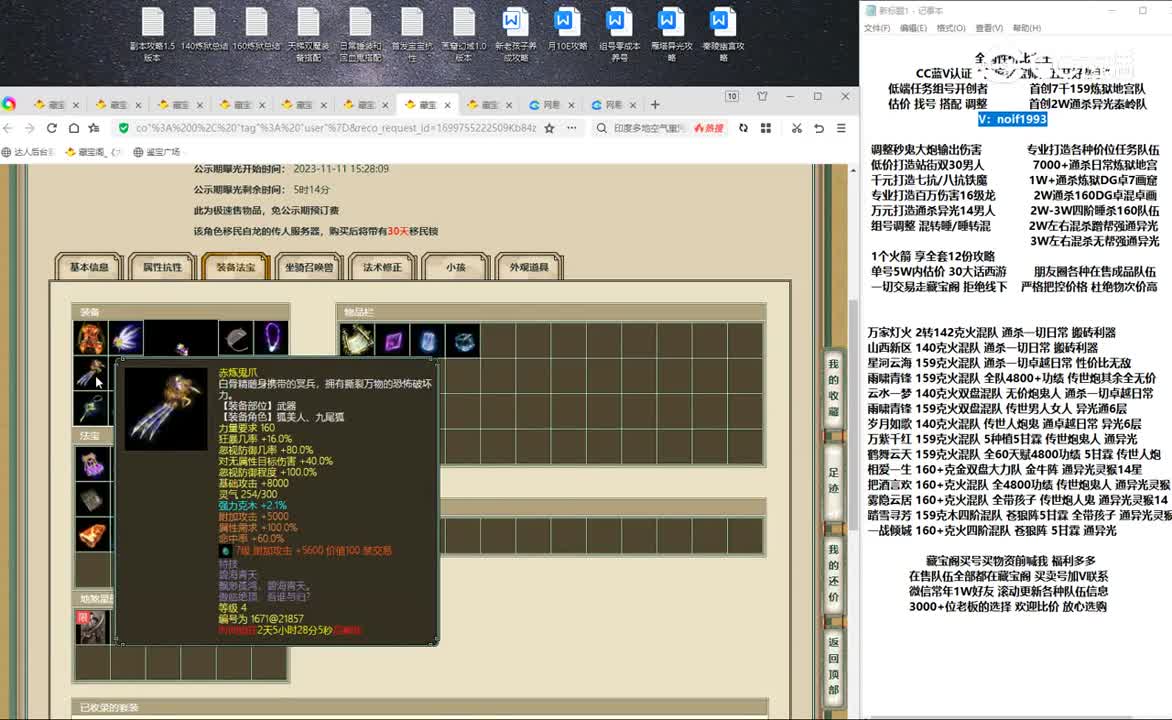Open the 鉴宝广场 bookmark

tap(157, 152)
